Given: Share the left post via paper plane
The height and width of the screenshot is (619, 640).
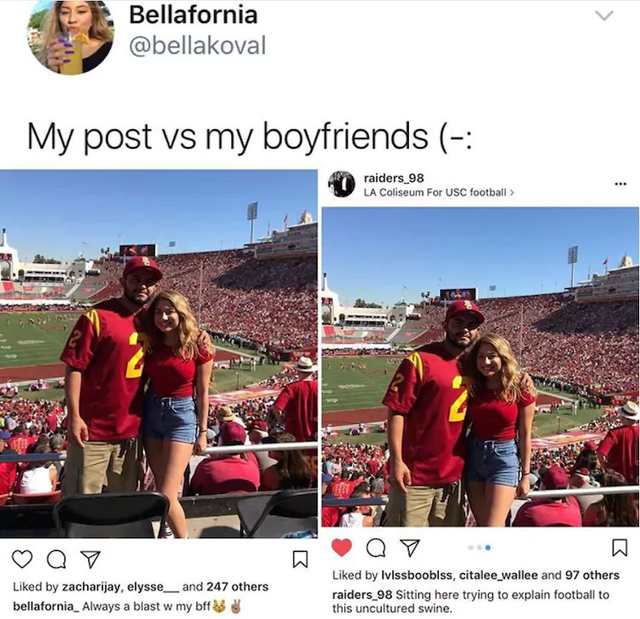Looking at the screenshot, I should click(x=90, y=559).
